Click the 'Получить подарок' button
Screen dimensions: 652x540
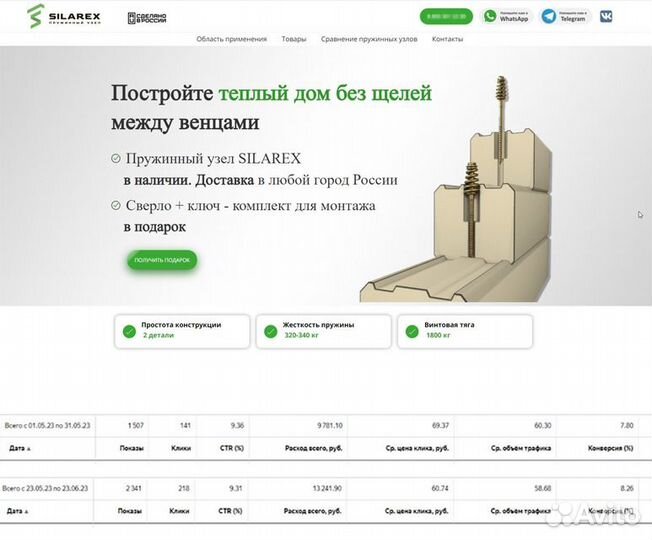(162, 260)
